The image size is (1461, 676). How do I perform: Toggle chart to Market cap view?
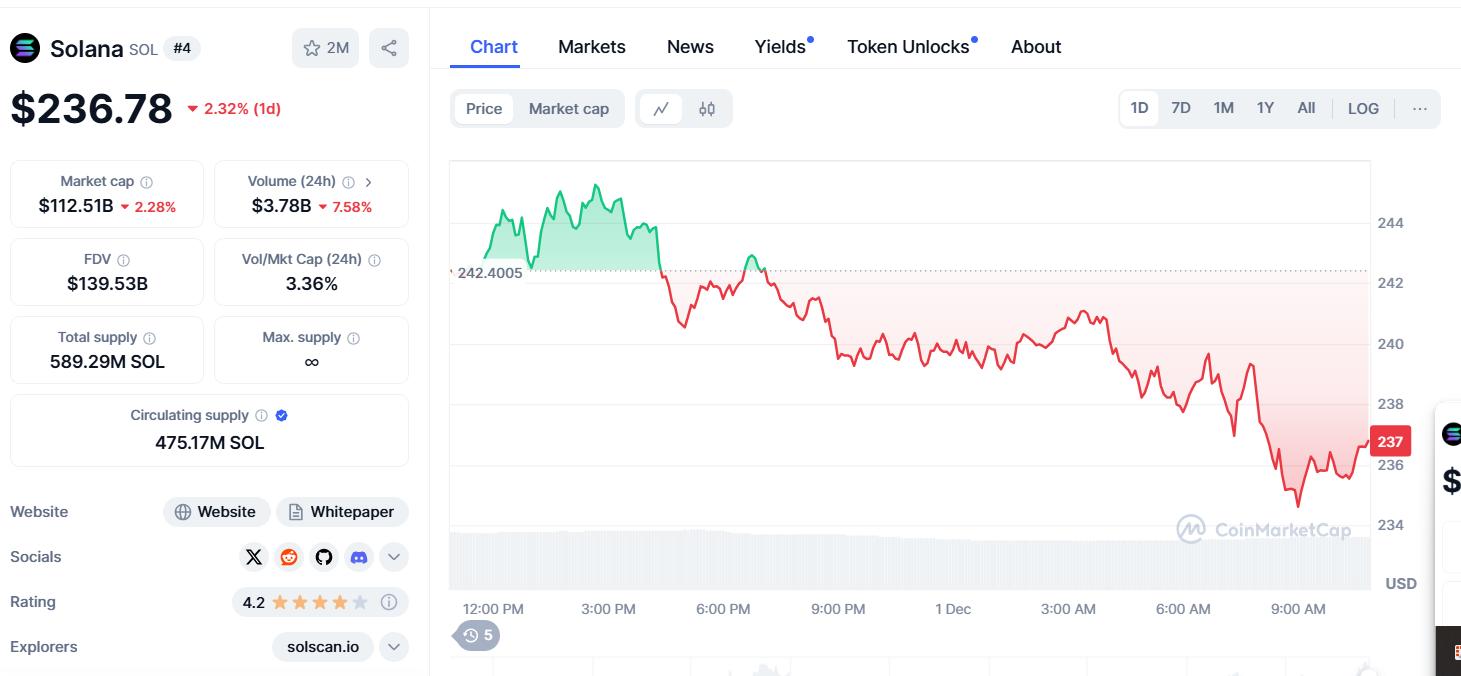tap(568, 109)
